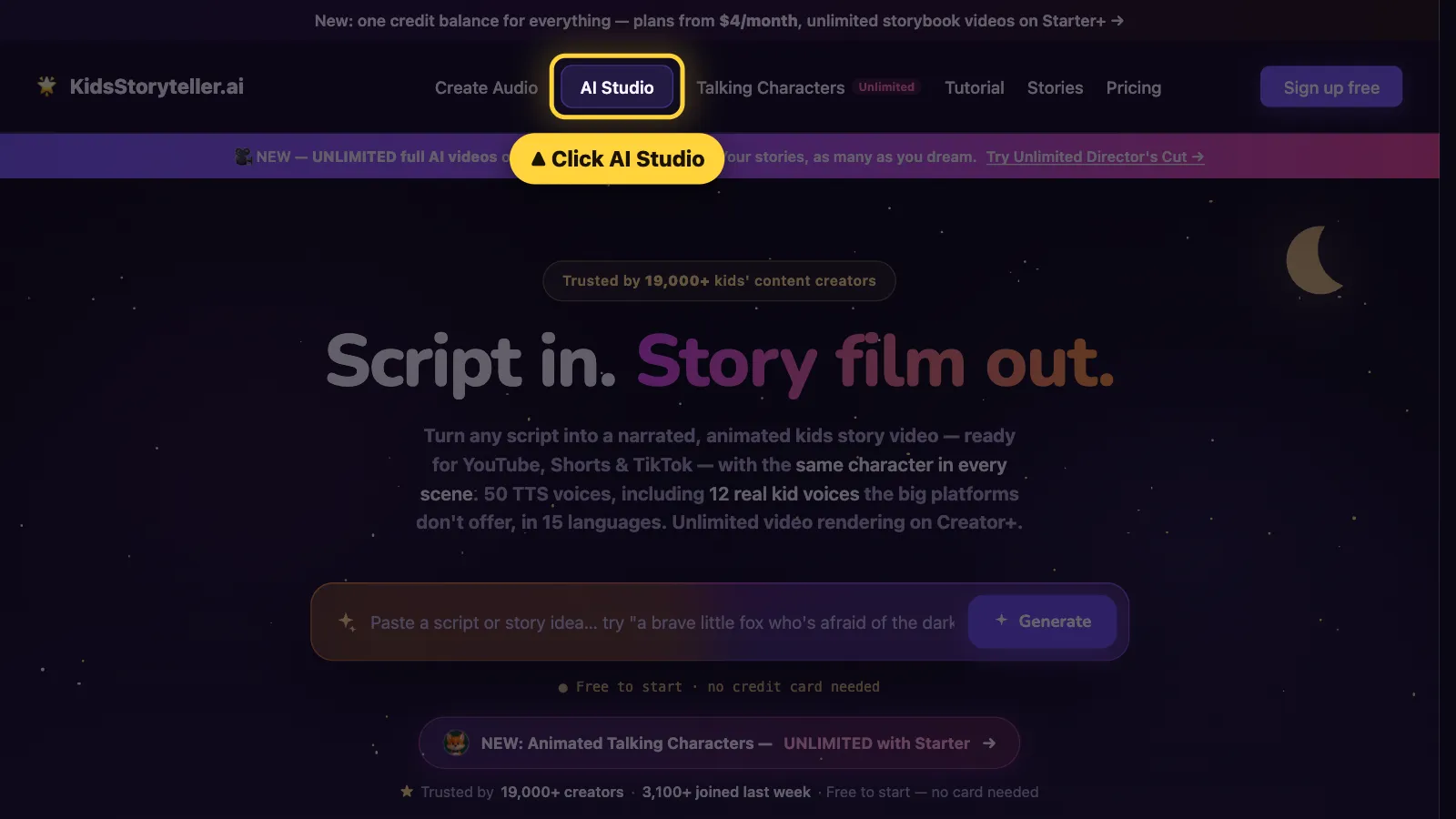Open Talking Characters nav item

pos(770,87)
